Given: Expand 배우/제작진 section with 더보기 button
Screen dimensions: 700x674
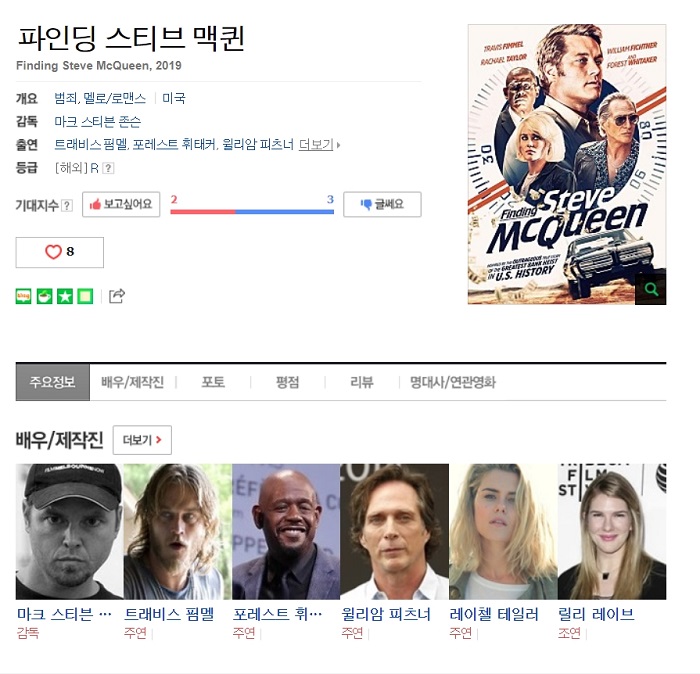Looking at the screenshot, I should 142,440.
